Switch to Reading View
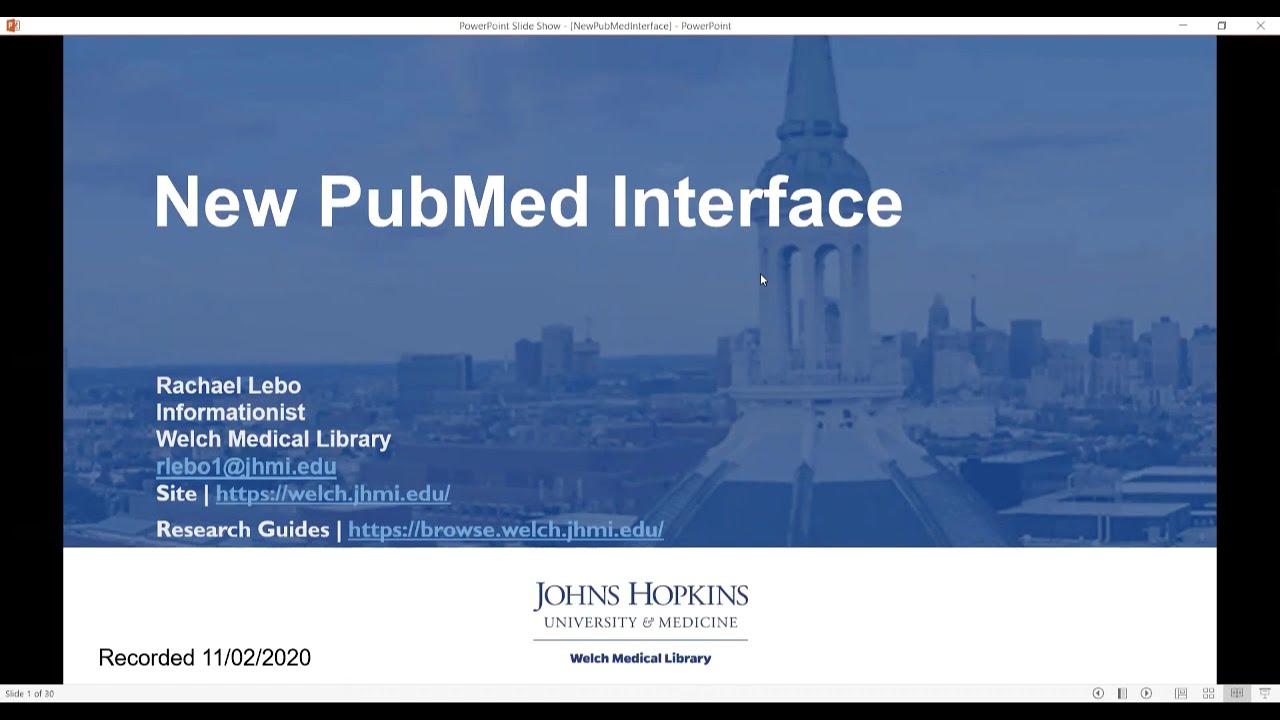This screenshot has width=1280, height=720. coord(1237,693)
